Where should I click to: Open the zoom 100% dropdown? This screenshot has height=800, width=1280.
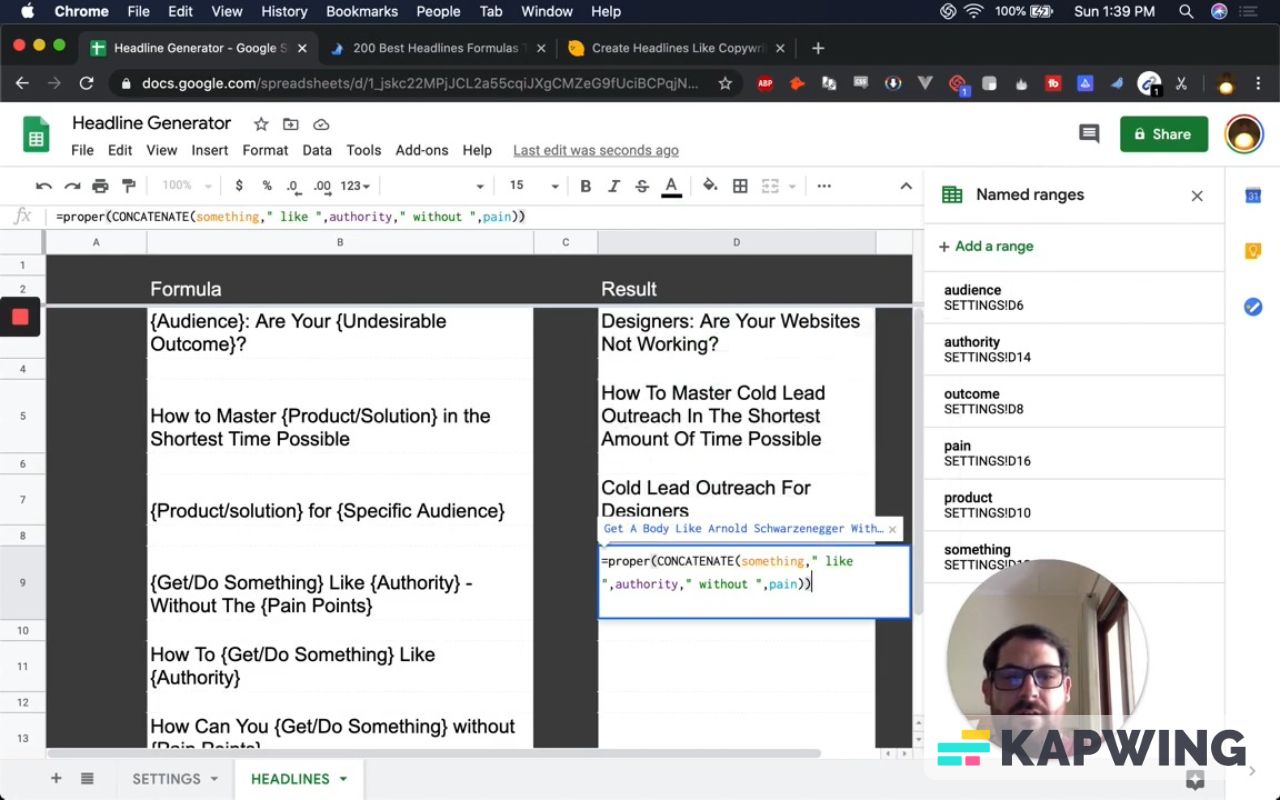pyautogui.click(x=187, y=186)
